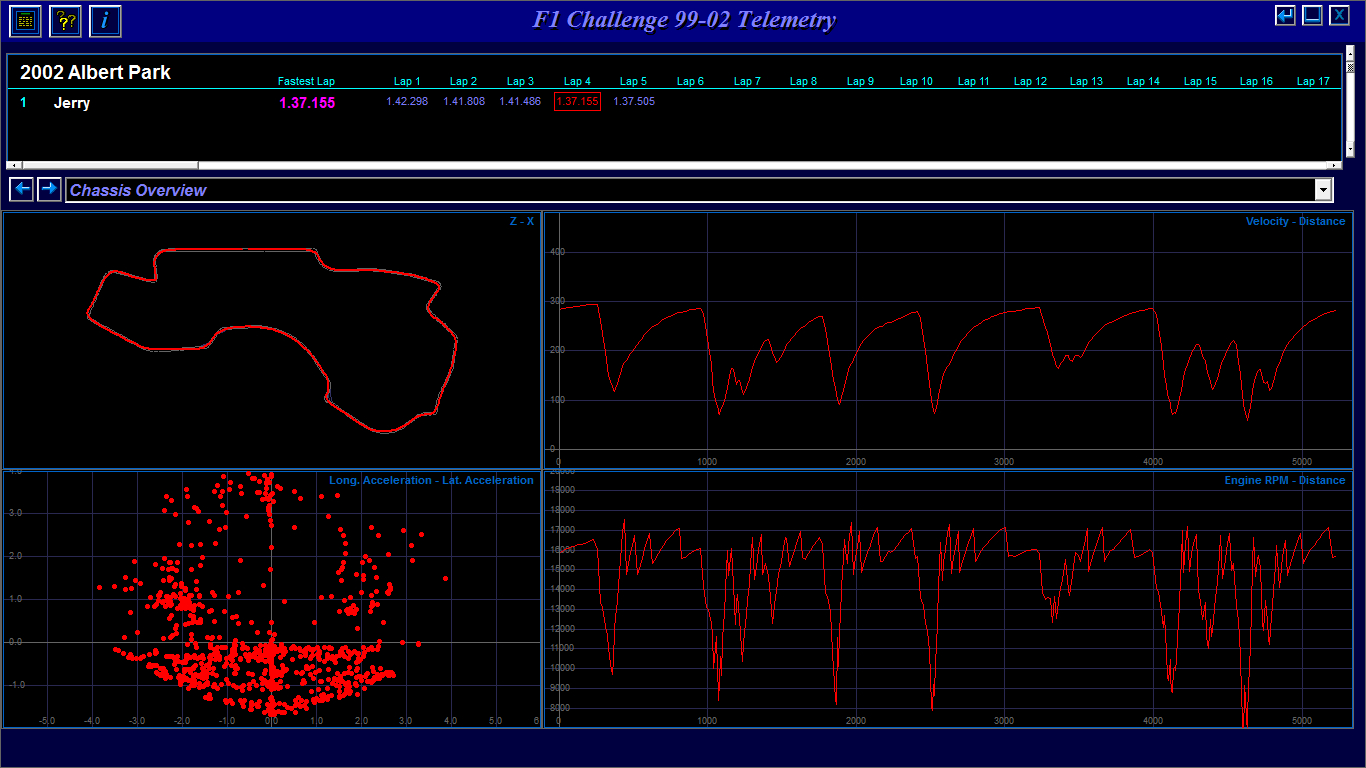Viewport: 1366px width, 768px height.
Task: Go to the next view with the right arrow
Action: 49,189
